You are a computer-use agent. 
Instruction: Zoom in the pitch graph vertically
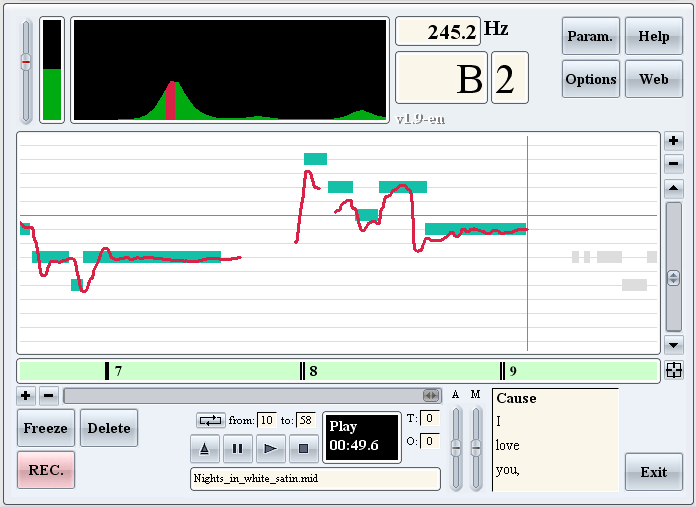[x=673, y=141]
